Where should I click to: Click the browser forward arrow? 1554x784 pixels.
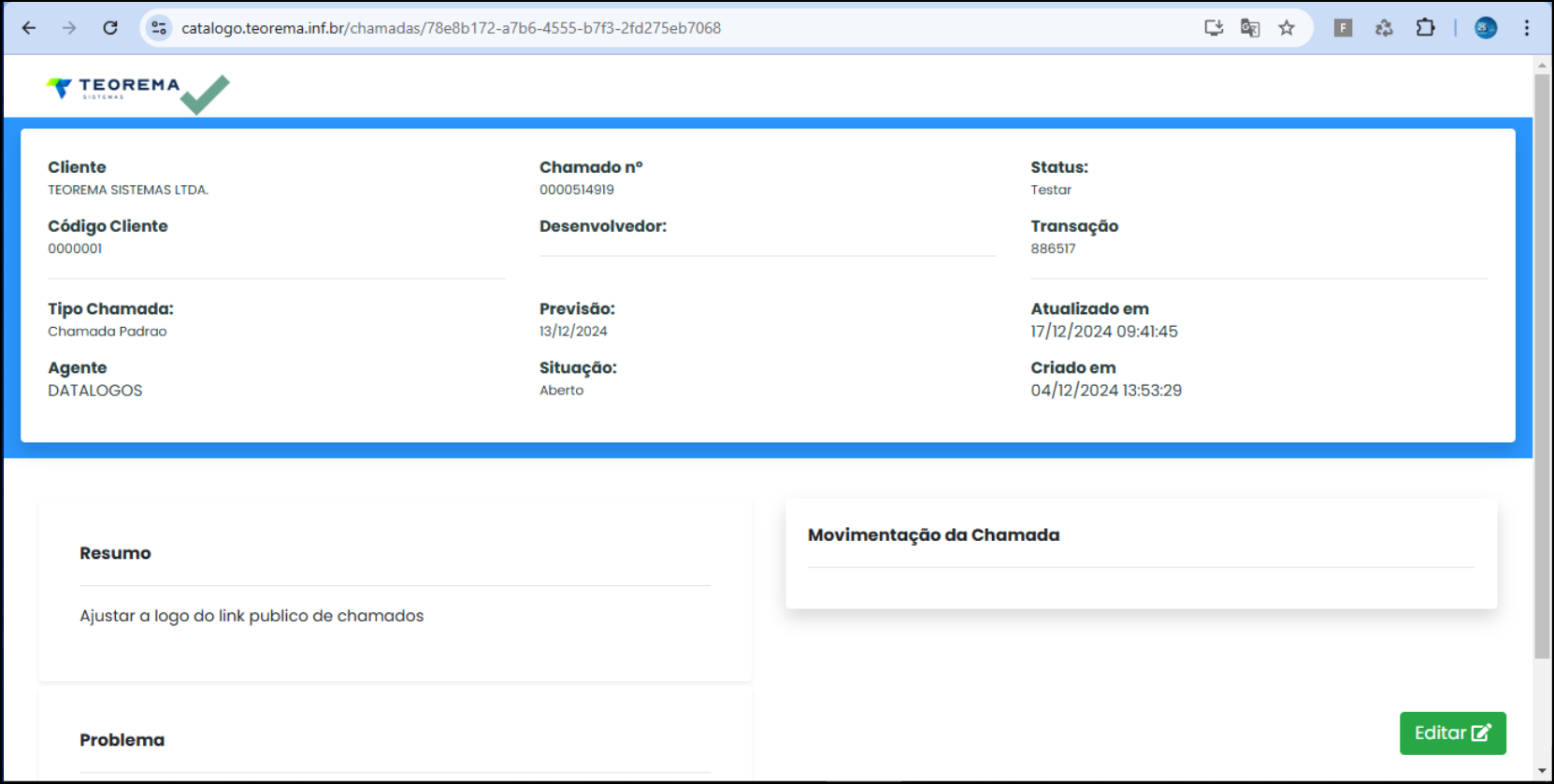tap(69, 28)
